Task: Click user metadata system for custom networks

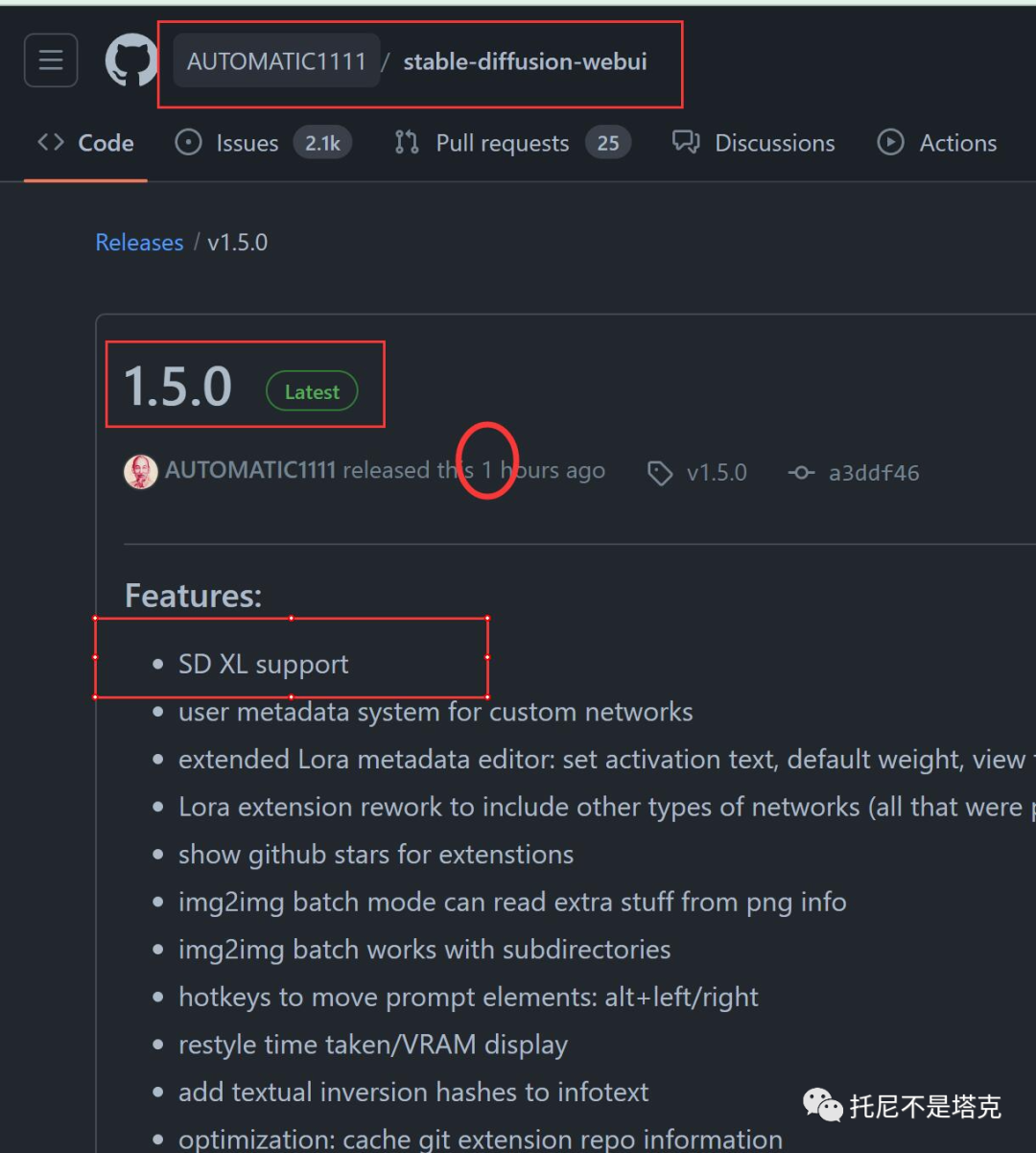Action: (x=436, y=712)
